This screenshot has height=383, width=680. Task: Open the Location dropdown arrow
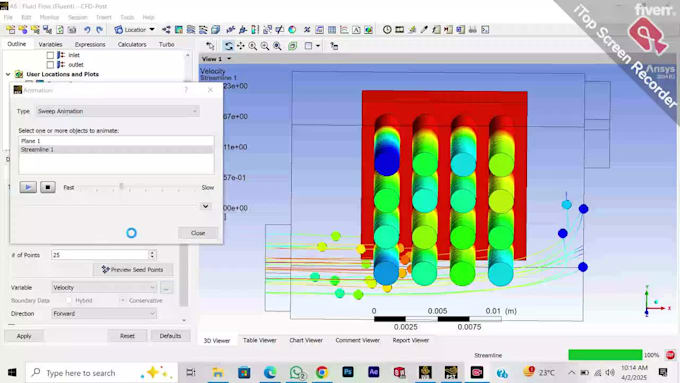pos(152,29)
